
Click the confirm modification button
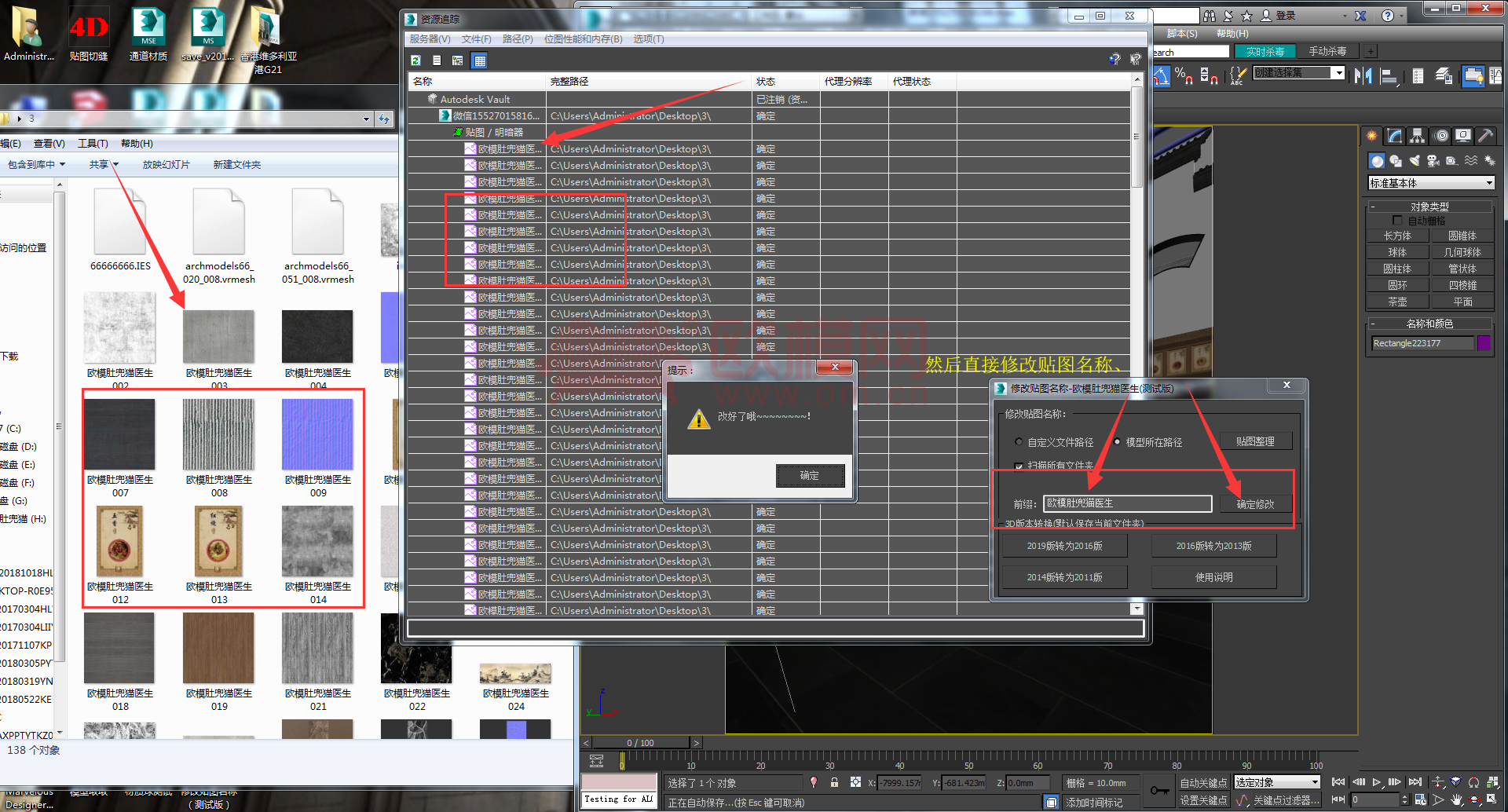tap(1255, 504)
